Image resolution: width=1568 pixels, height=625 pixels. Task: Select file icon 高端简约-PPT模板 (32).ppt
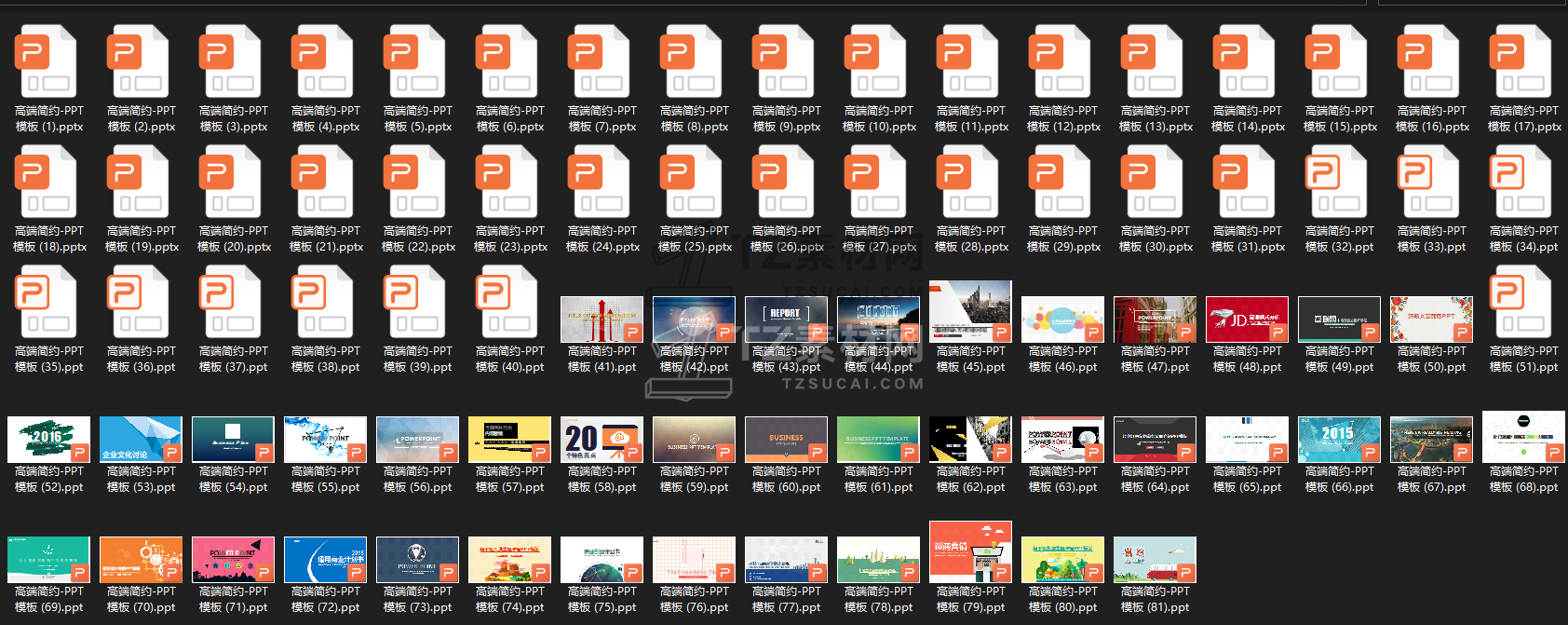pyautogui.click(x=1335, y=182)
